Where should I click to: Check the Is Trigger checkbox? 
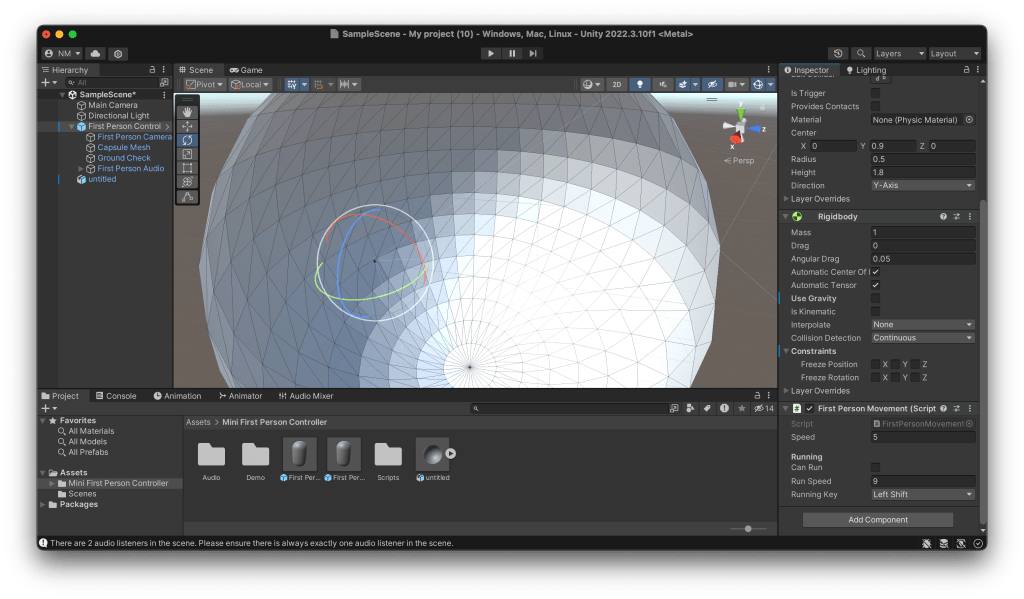[875, 93]
